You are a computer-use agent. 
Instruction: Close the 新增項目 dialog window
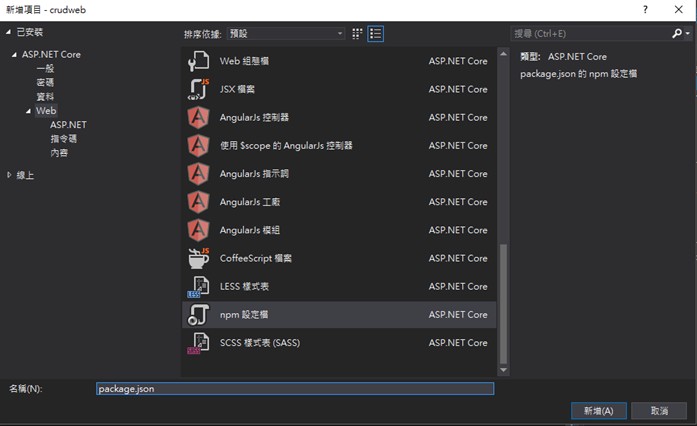[678, 9]
